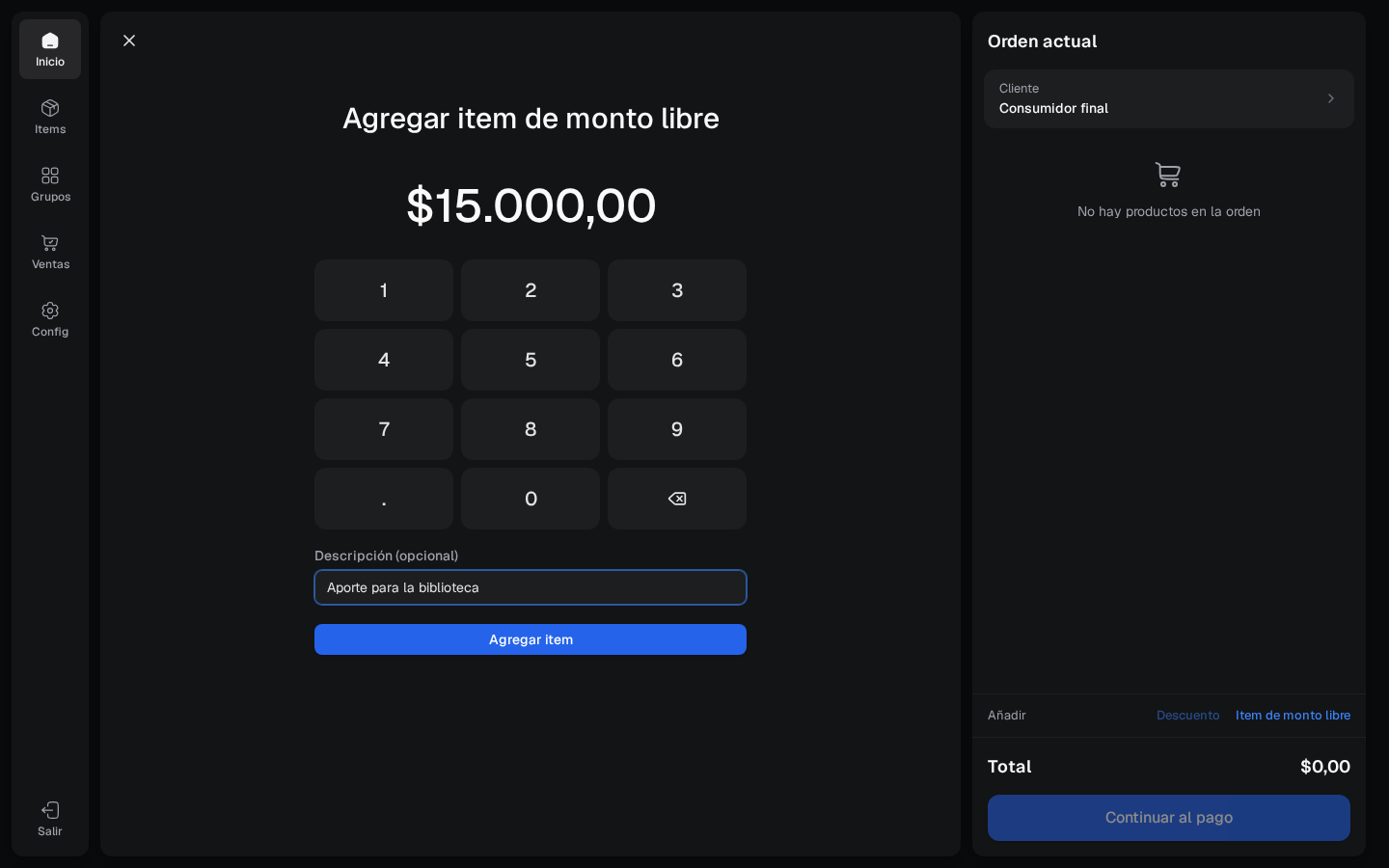This screenshot has width=1389, height=868.
Task: Click 'No hay productos en la orden' text
Action: point(1169,211)
